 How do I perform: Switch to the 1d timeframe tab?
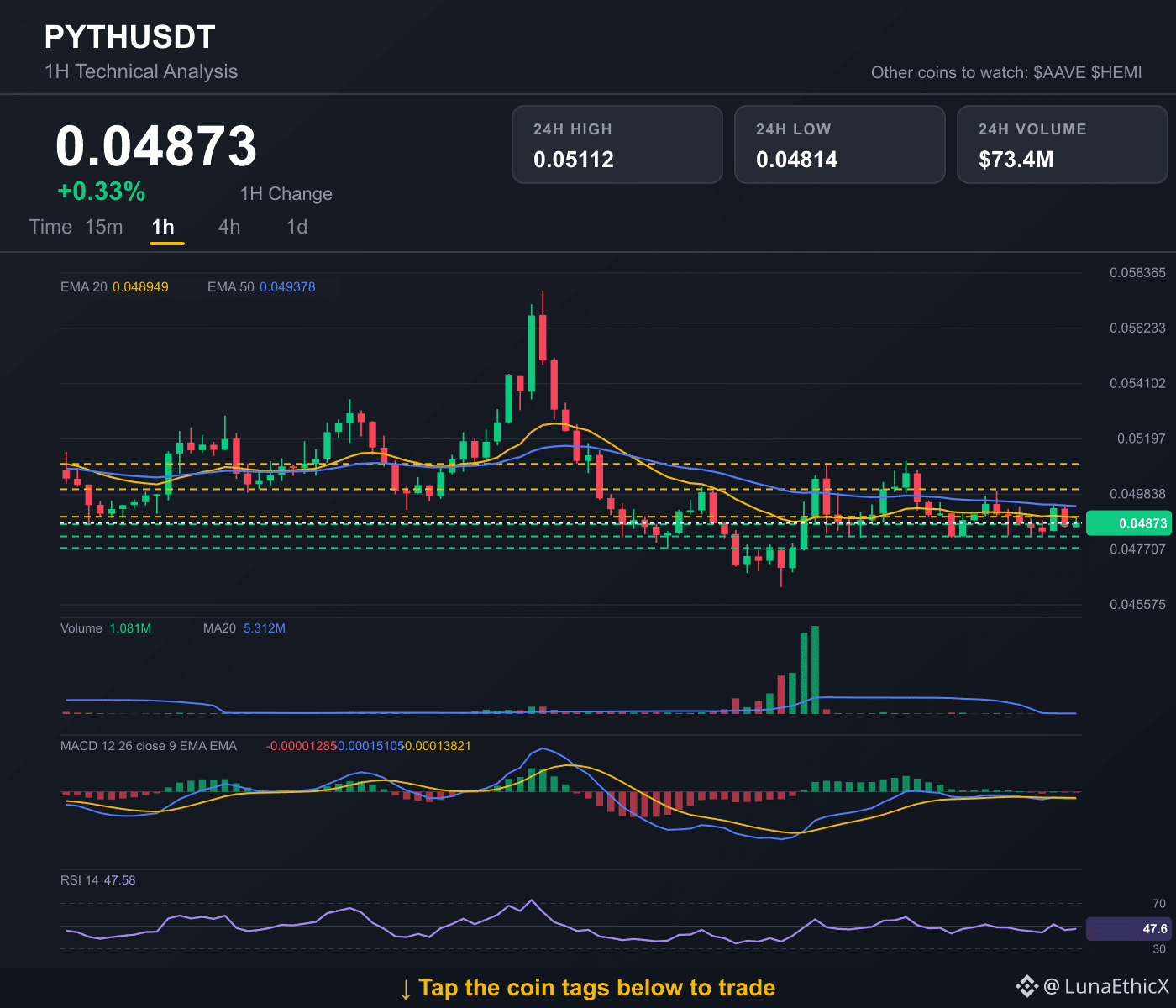click(297, 227)
